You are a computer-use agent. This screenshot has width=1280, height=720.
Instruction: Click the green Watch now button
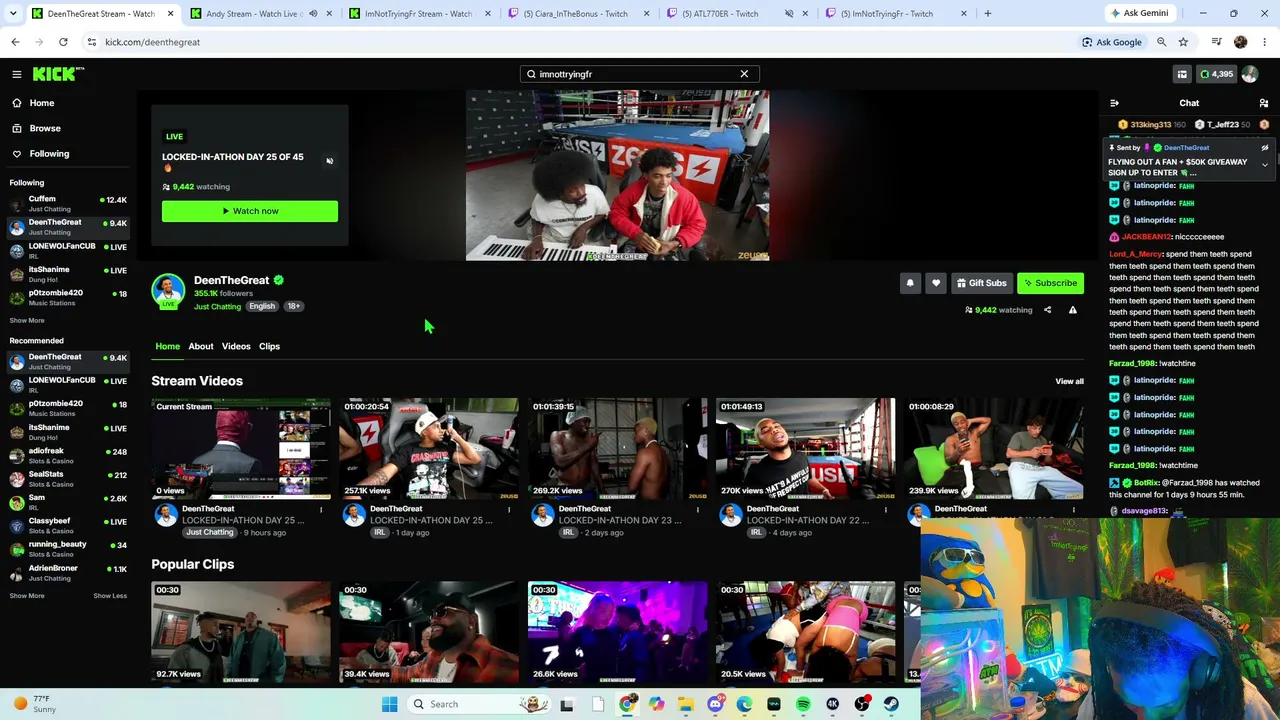tap(250, 211)
